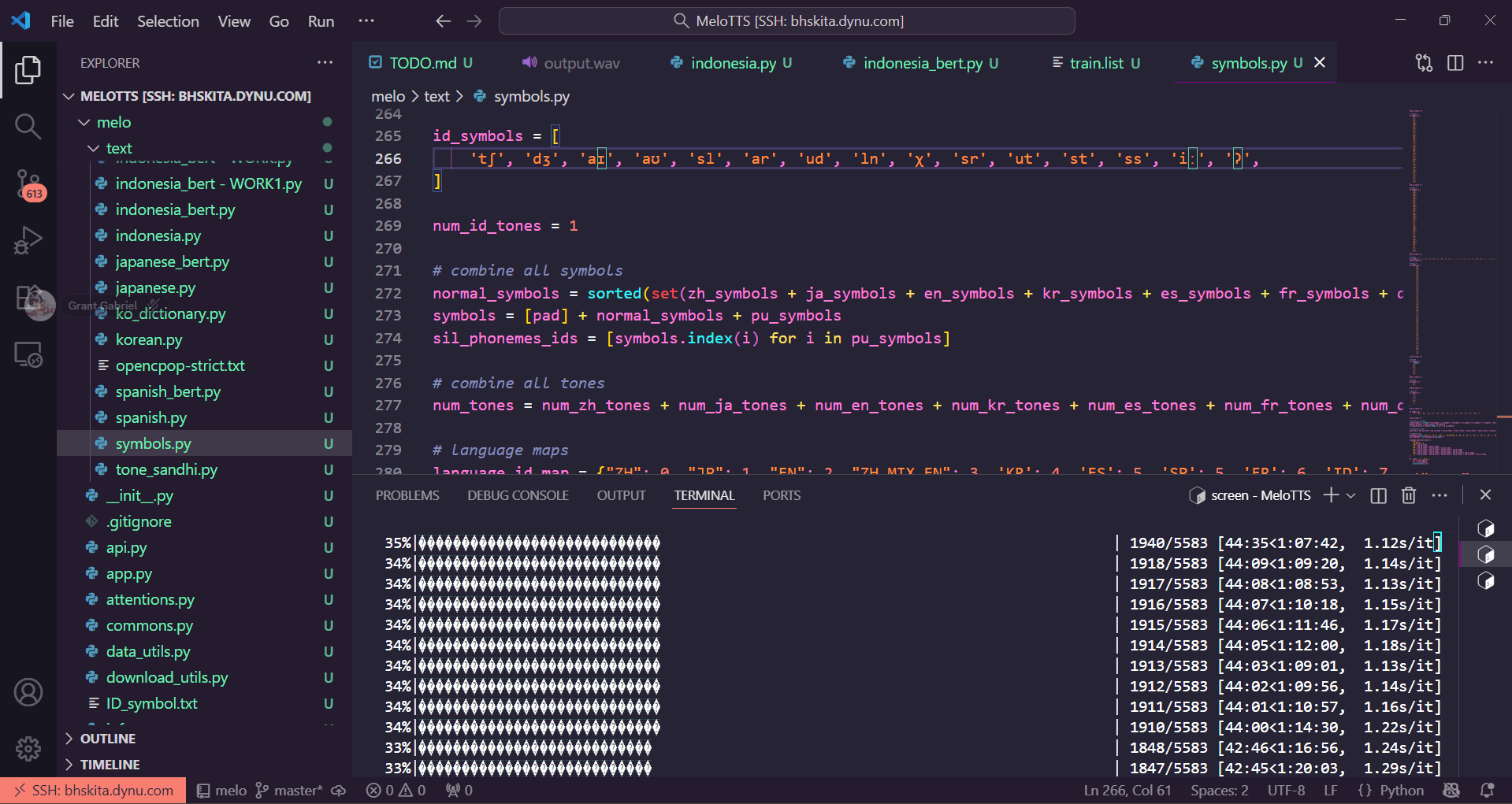Screen dimensions: 1512x804
Task: Open the Manage gear settings icon
Action: tap(28, 748)
